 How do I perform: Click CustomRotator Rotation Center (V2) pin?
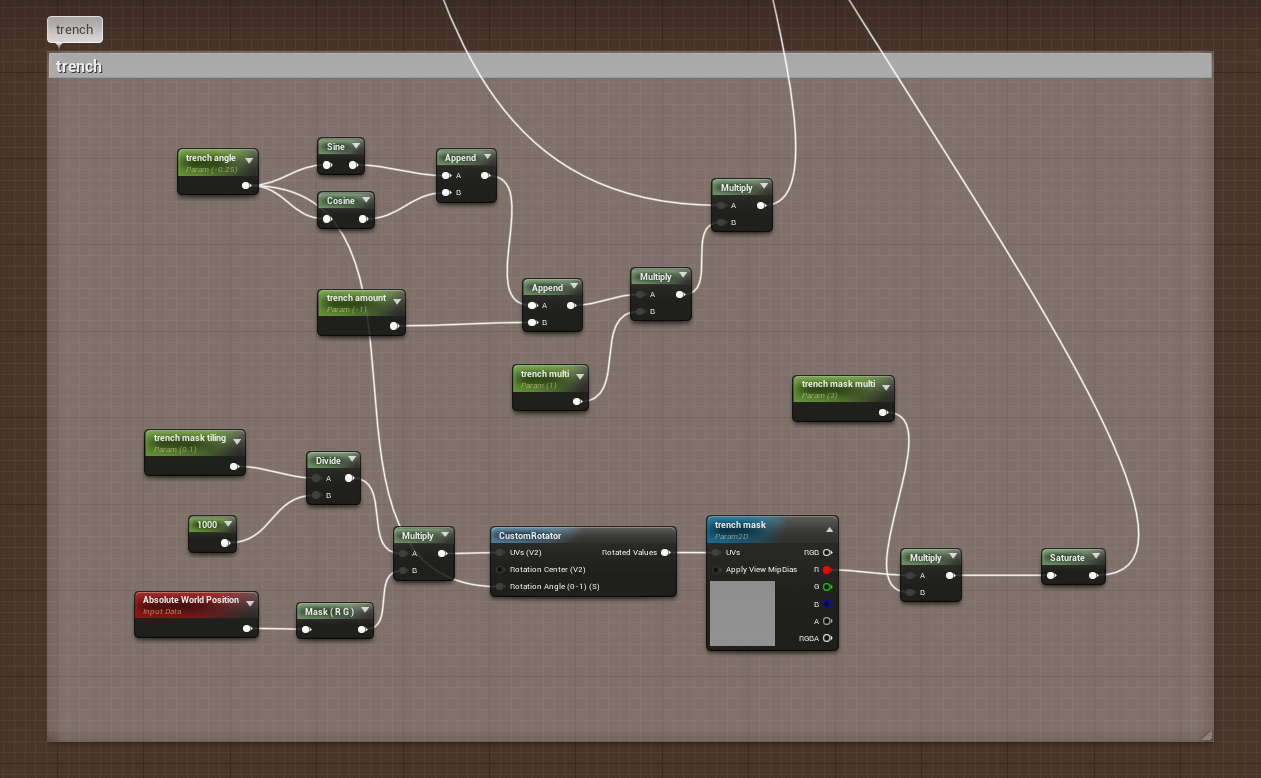[501, 569]
